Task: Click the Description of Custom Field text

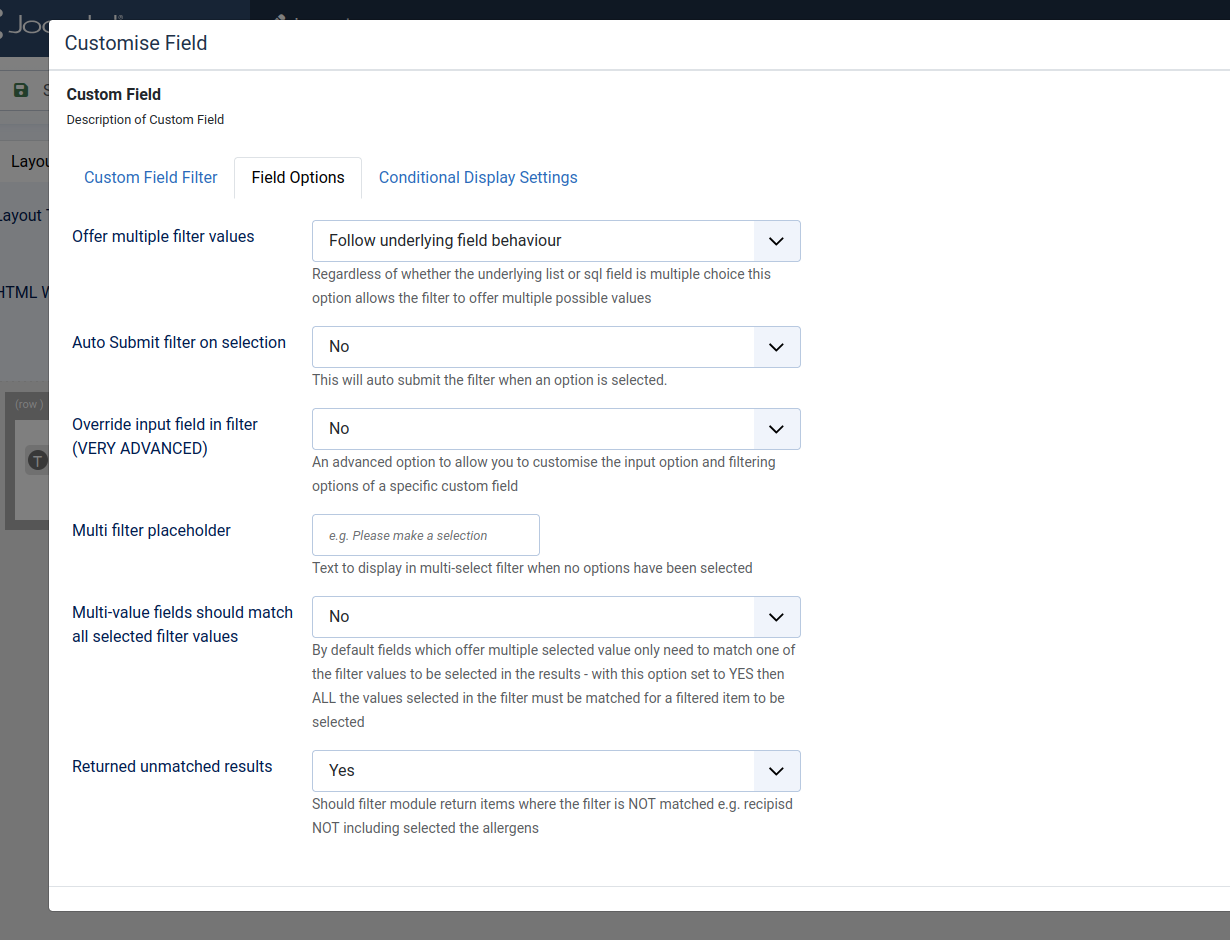Action: click(x=145, y=119)
